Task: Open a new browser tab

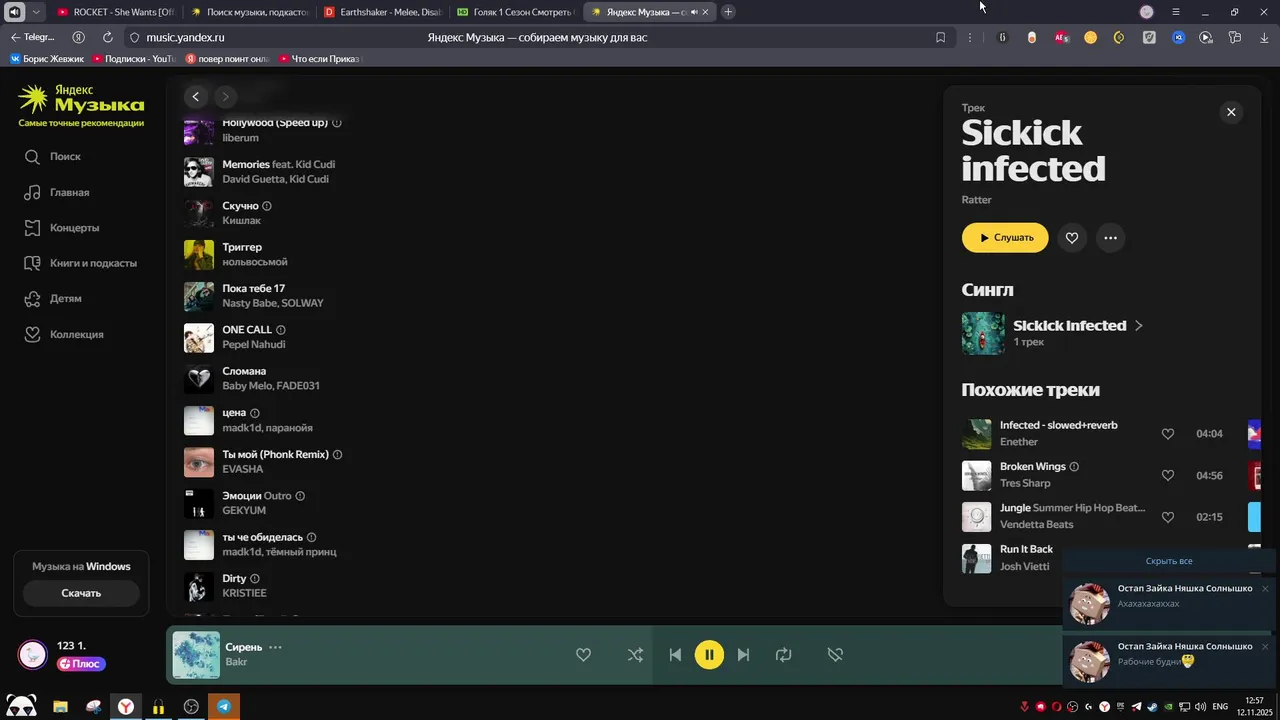Action: point(728,12)
